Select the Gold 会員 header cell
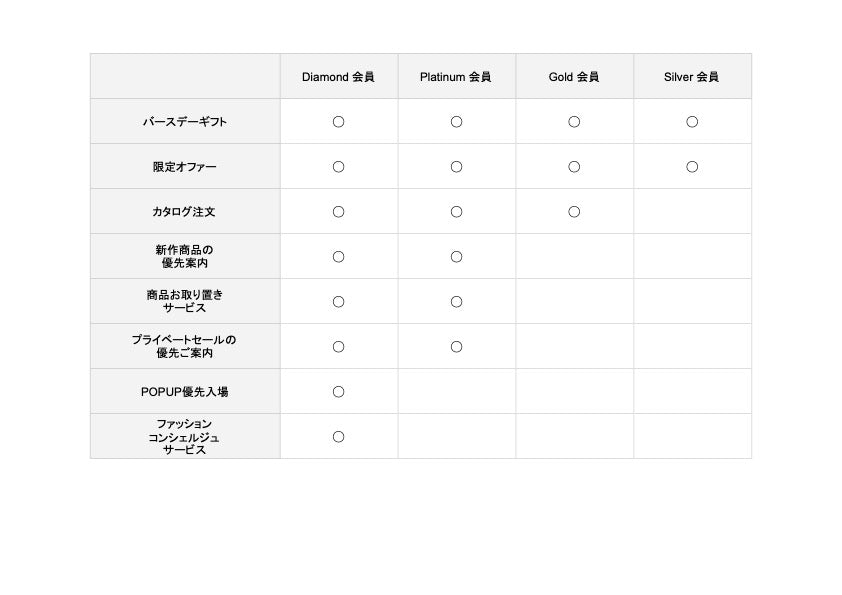This screenshot has height=595, width=842. tap(574, 77)
